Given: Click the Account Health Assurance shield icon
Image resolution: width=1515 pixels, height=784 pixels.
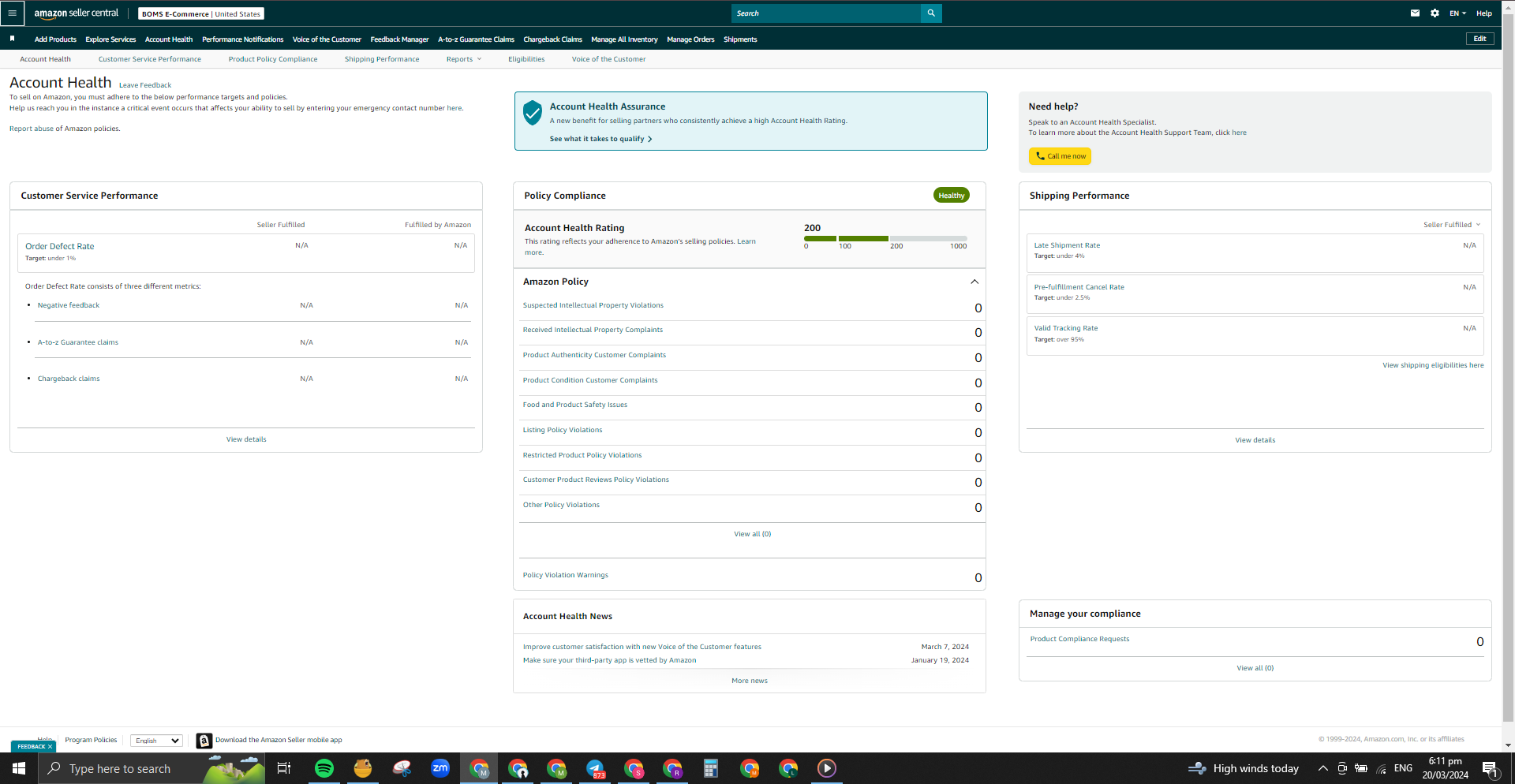Looking at the screenshot, I should point(533,113).
